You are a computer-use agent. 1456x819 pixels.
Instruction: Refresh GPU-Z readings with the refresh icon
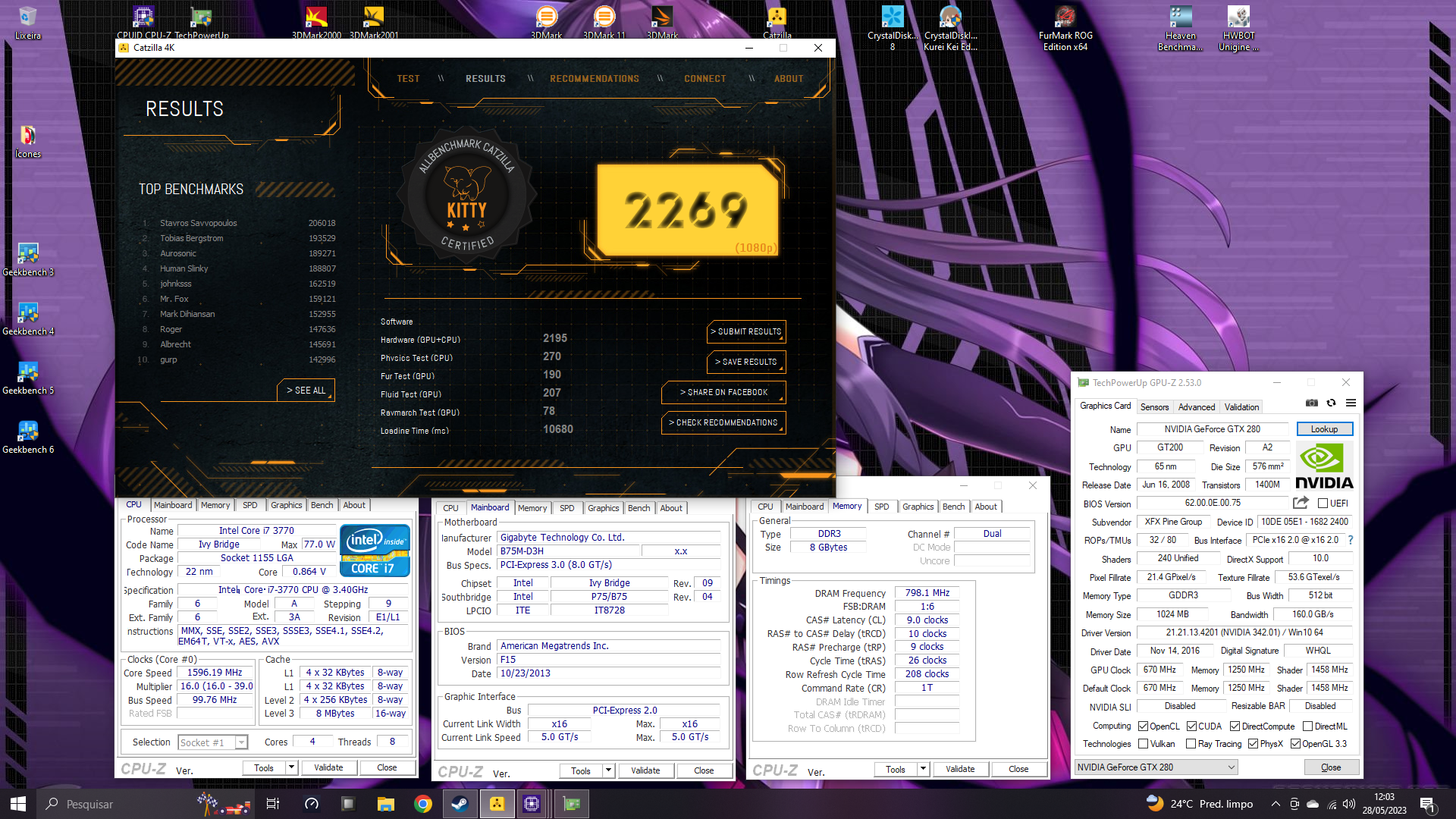pos(1331,403)
